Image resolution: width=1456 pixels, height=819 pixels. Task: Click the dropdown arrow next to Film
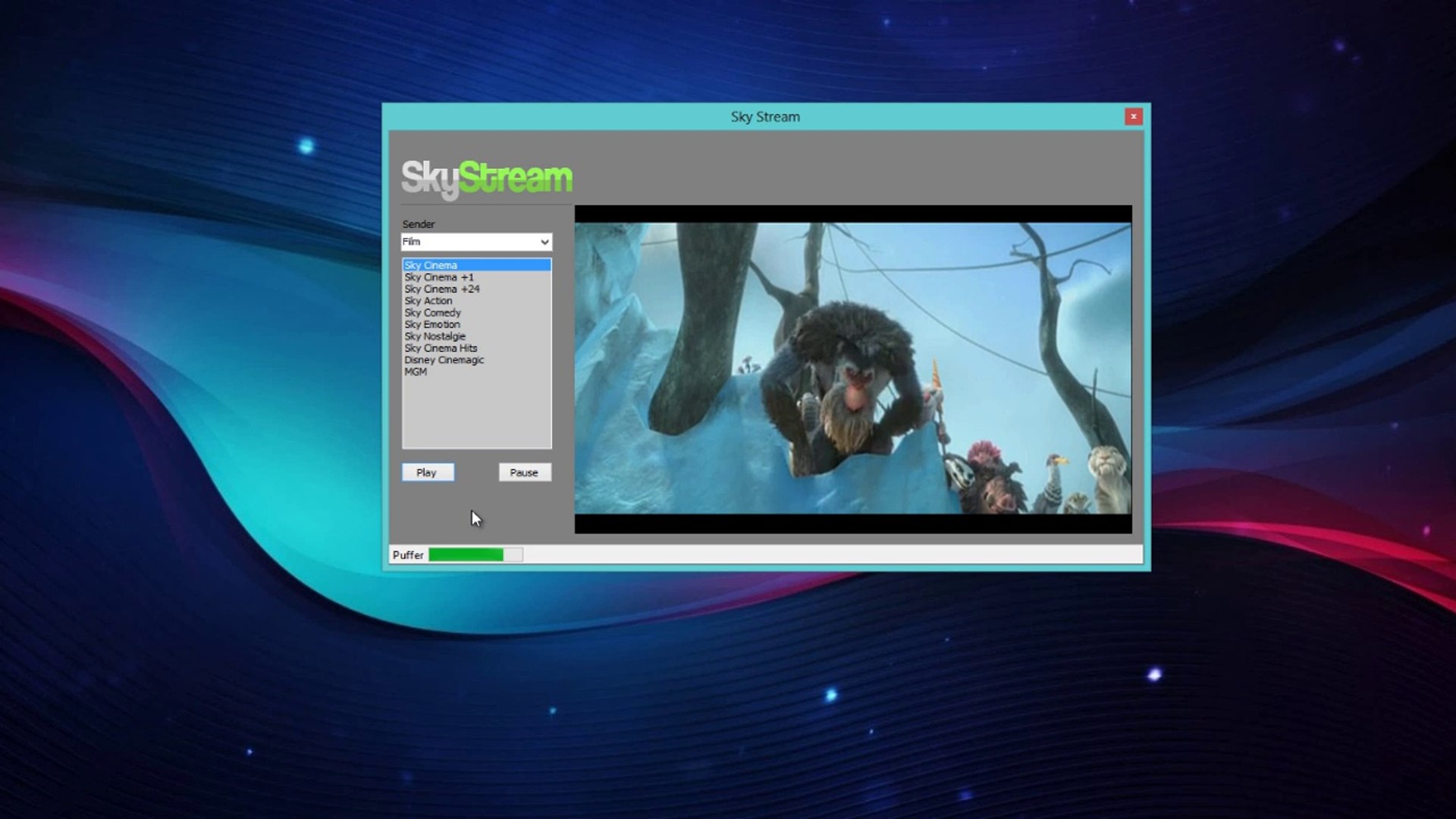coord(544,242)
